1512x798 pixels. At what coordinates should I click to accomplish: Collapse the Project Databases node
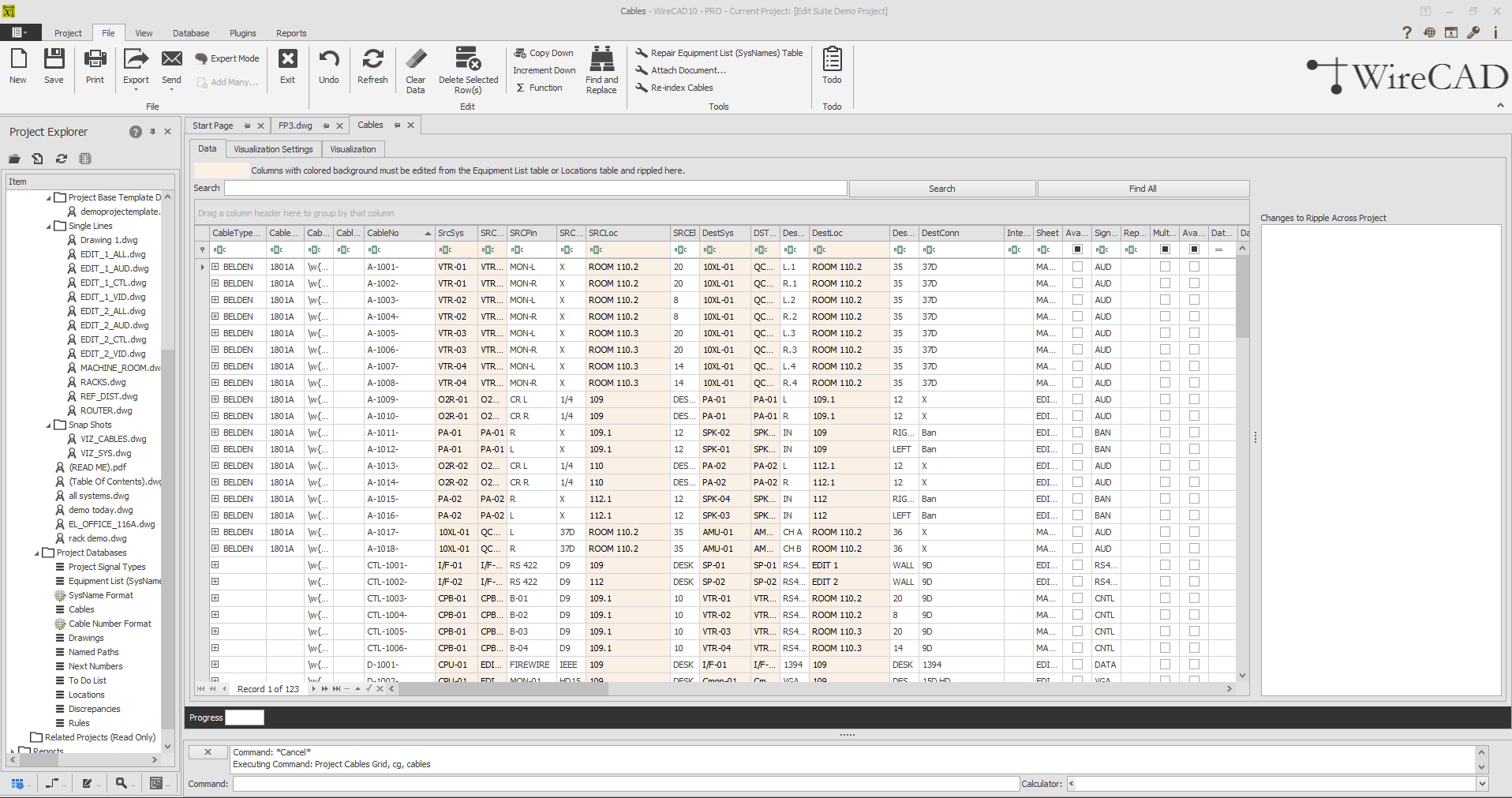pos(37,553)
